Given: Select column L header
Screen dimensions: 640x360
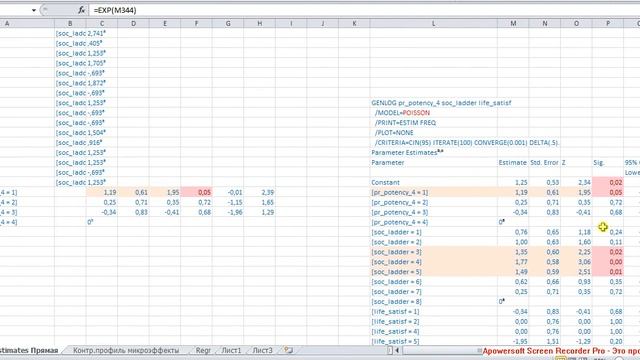Looking at the screenshot, I should pyautogui.click(x=433, y=24).
